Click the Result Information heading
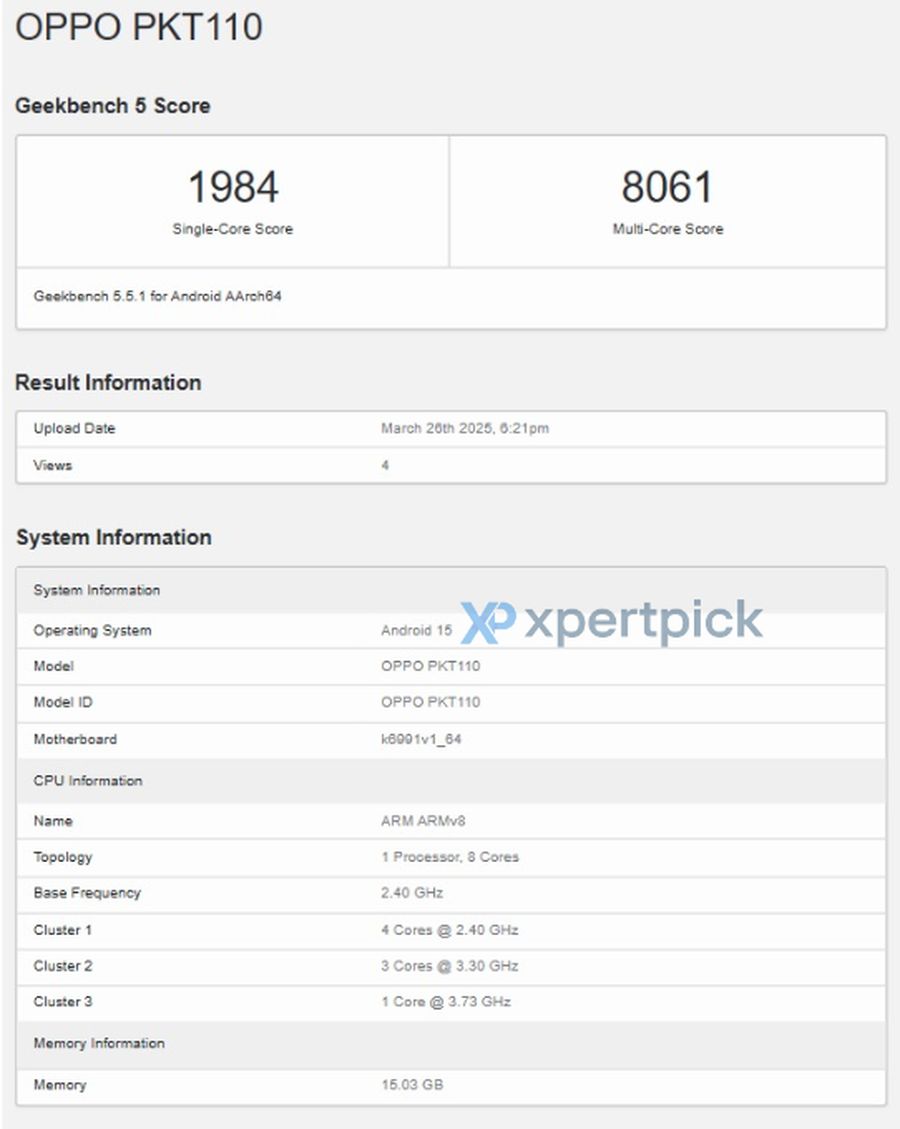Viewport: 900px width, 1129px height. coord(108,382)
